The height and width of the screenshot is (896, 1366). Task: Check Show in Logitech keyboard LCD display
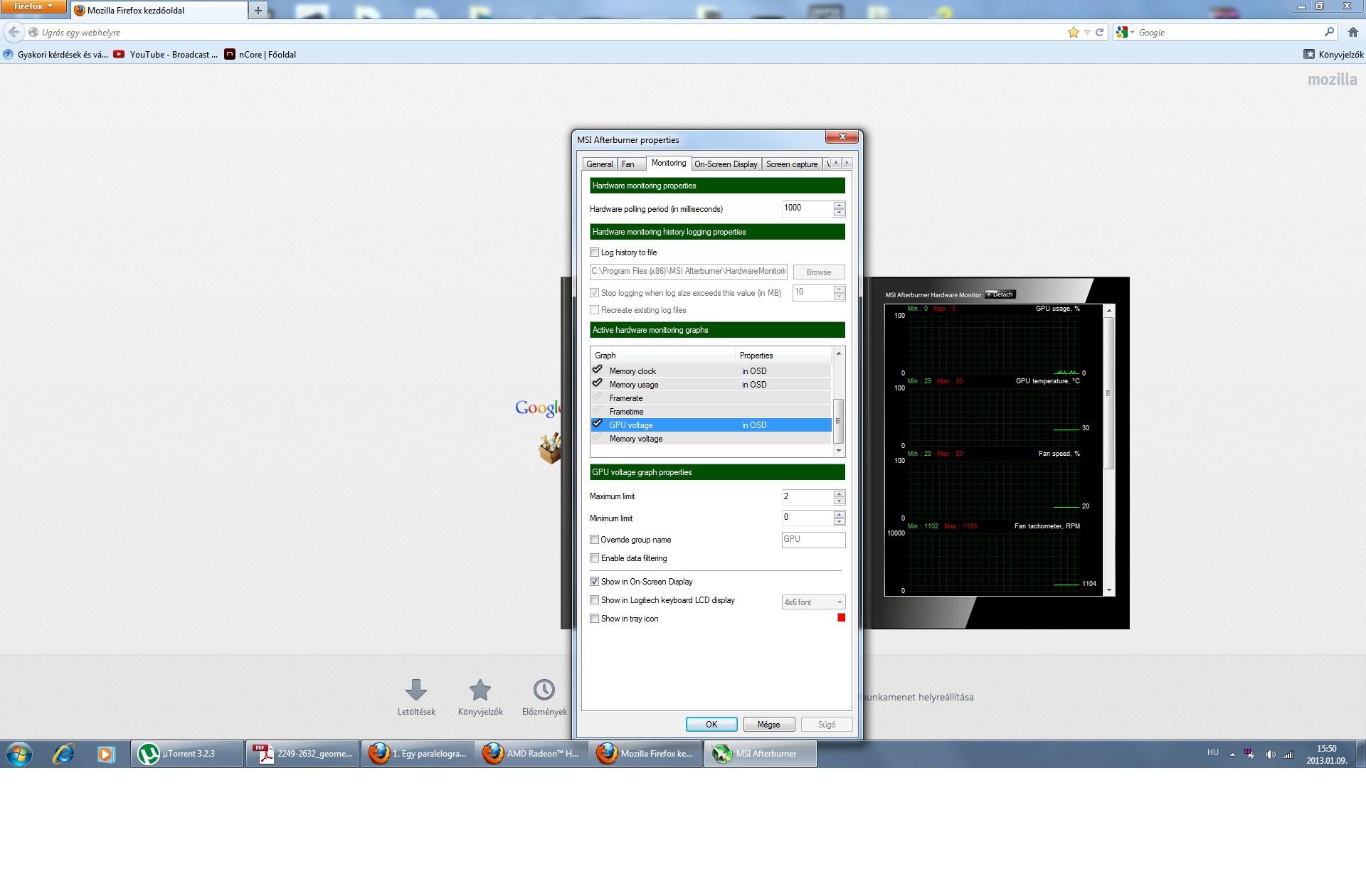point(595,600)
